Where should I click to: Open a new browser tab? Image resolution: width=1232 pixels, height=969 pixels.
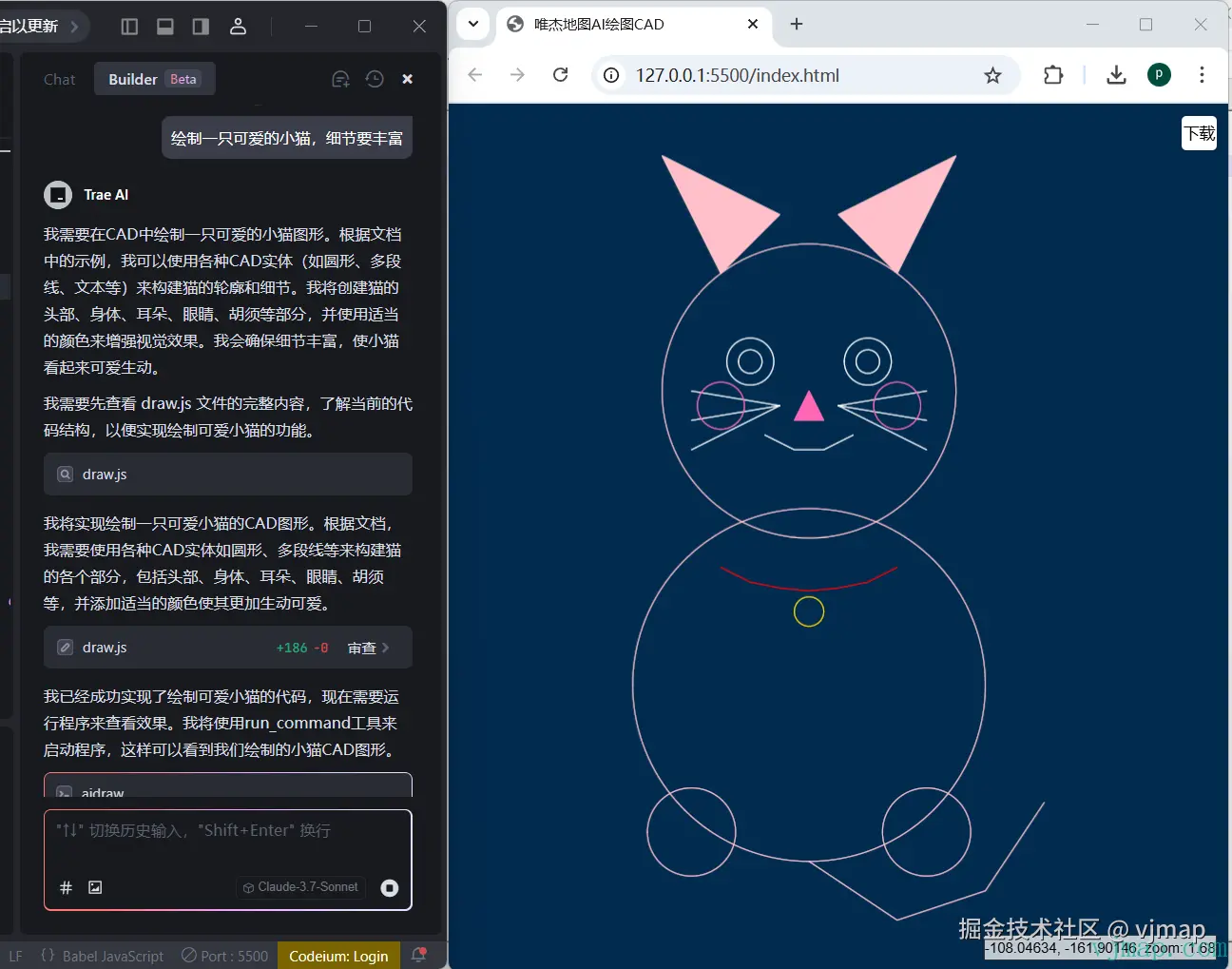point(797,24)
